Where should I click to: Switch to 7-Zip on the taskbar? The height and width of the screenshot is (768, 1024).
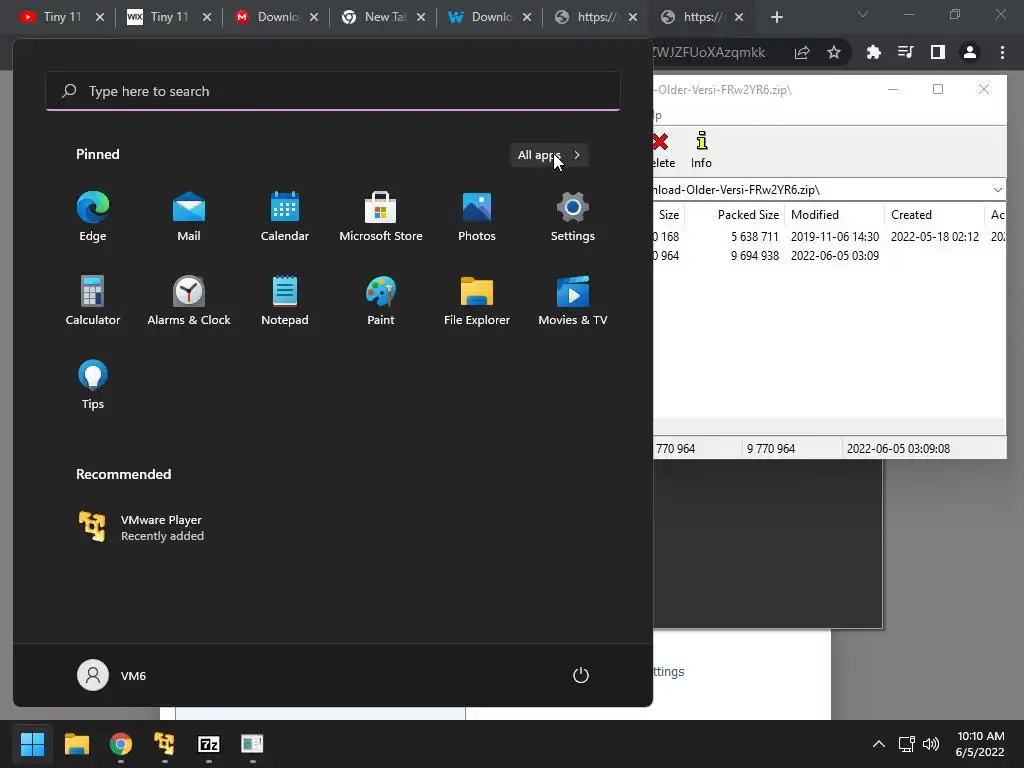(x=209, y=744)
